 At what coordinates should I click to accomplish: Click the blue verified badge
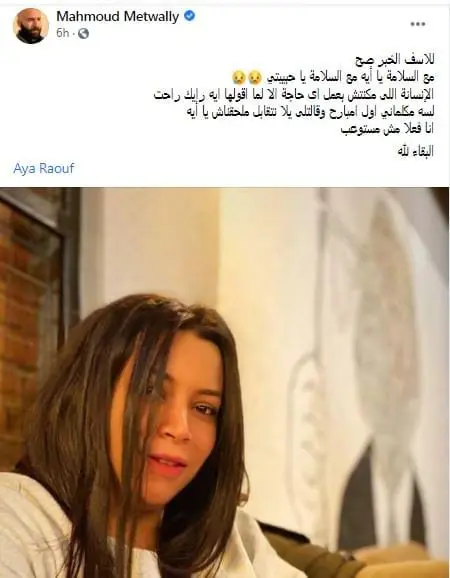coord(189,16)
